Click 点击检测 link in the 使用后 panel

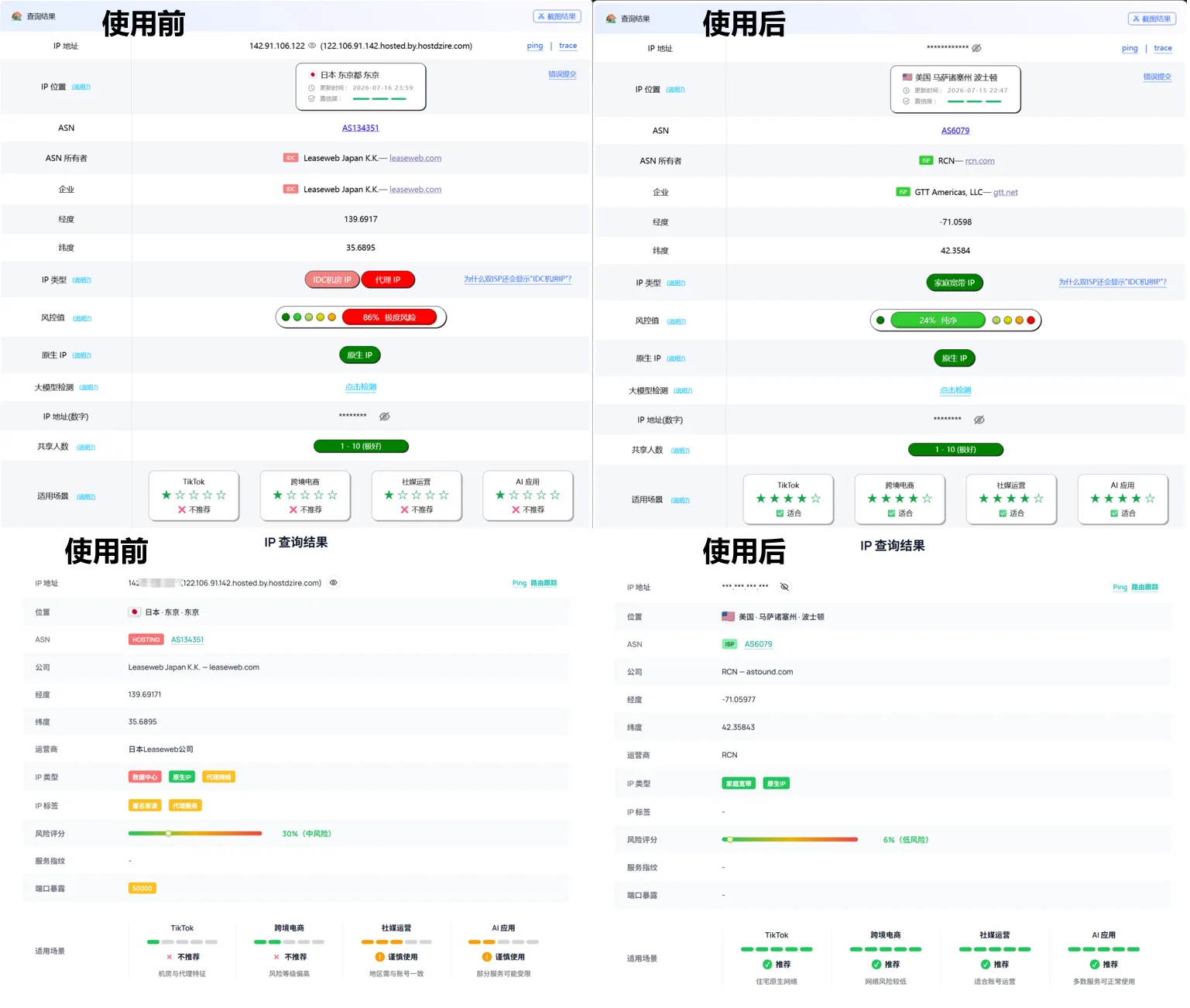955,390
